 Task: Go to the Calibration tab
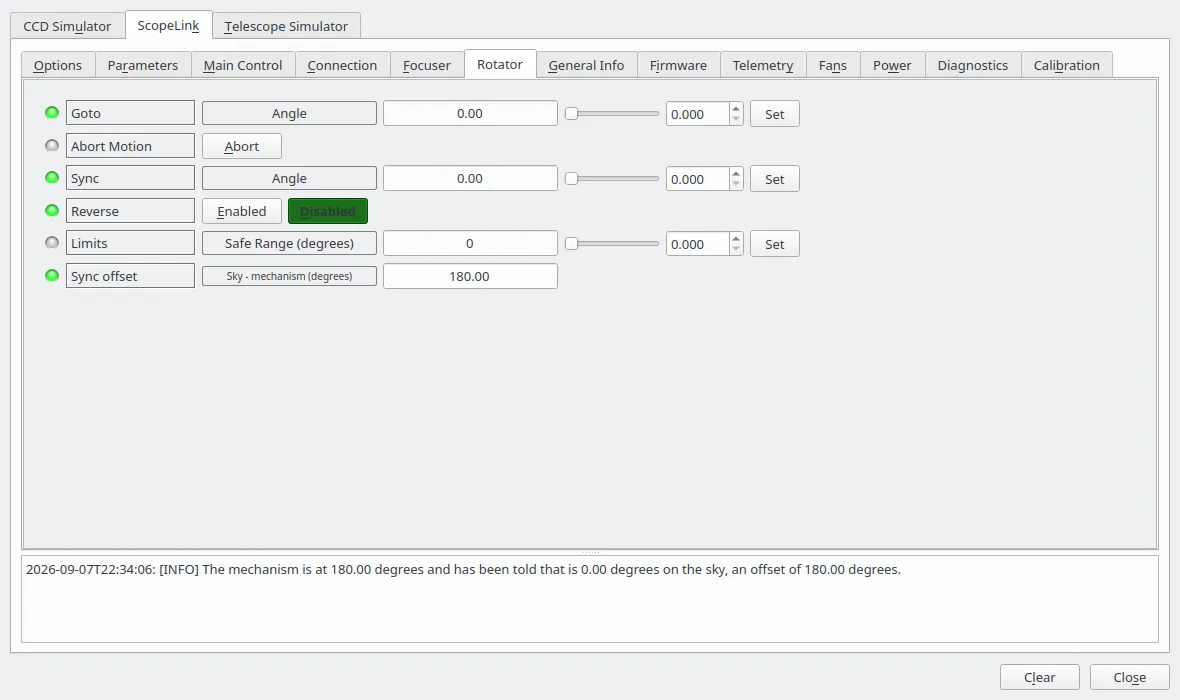(x=1067, y=65)
